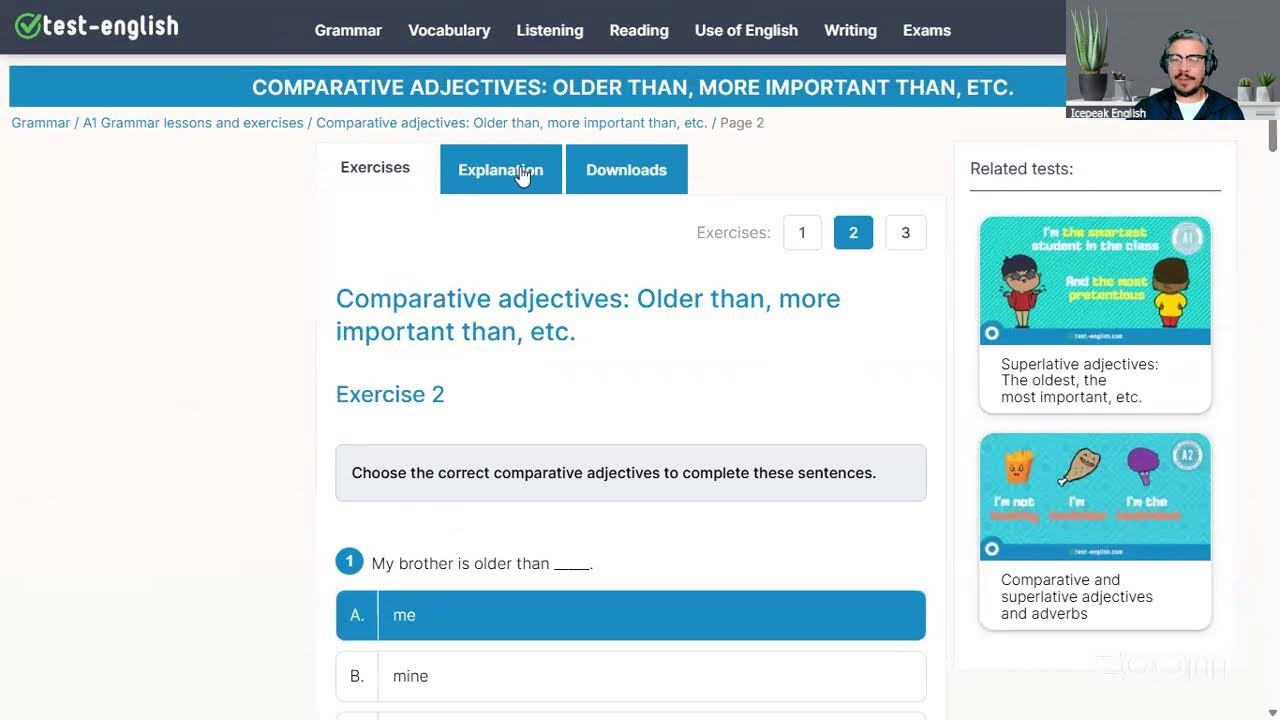
Task: Open the Vocabulary menu
Action: click(x=449, y=30)
